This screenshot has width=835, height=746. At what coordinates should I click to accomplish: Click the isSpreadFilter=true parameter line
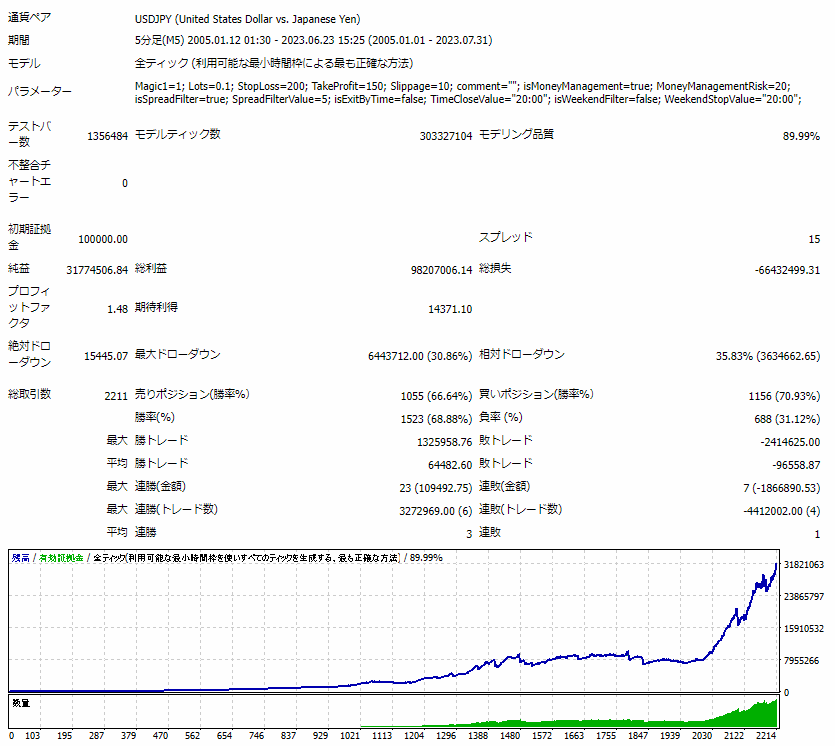[468, 99]
